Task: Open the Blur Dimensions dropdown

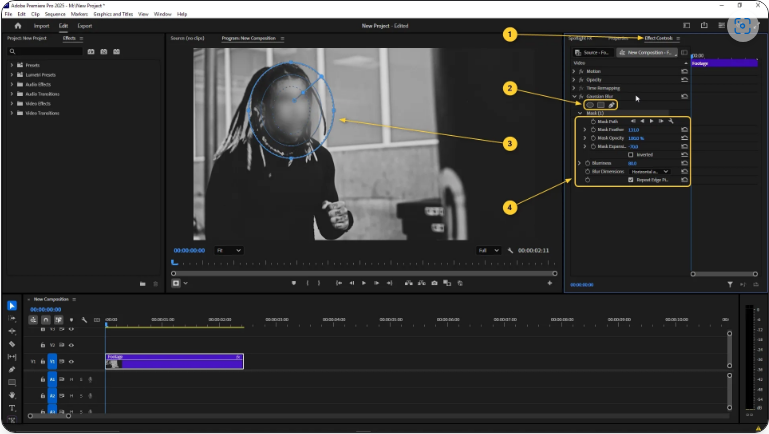Action: 649,172
